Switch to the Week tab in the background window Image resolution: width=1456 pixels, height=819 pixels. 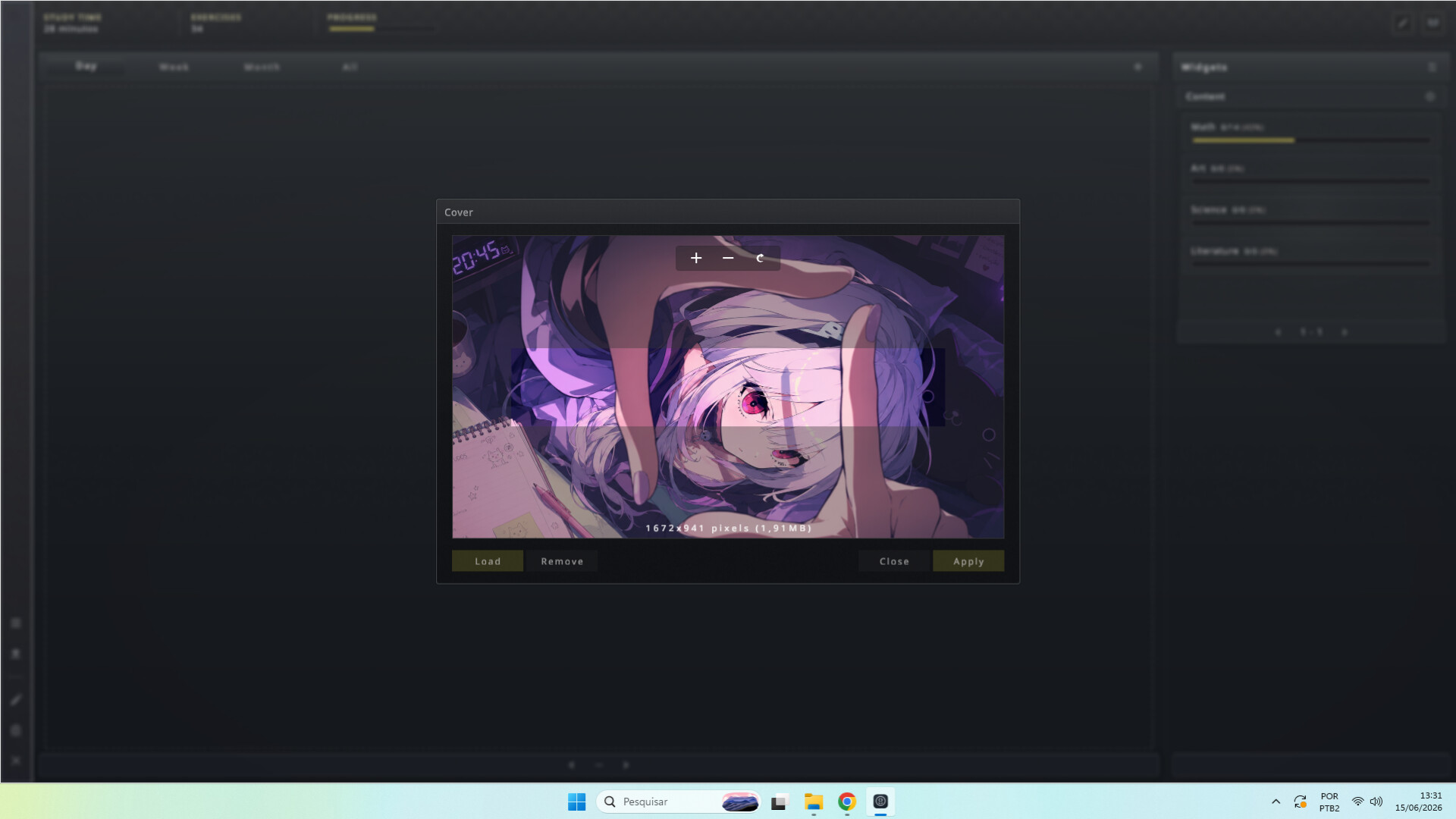coord(174,67)
